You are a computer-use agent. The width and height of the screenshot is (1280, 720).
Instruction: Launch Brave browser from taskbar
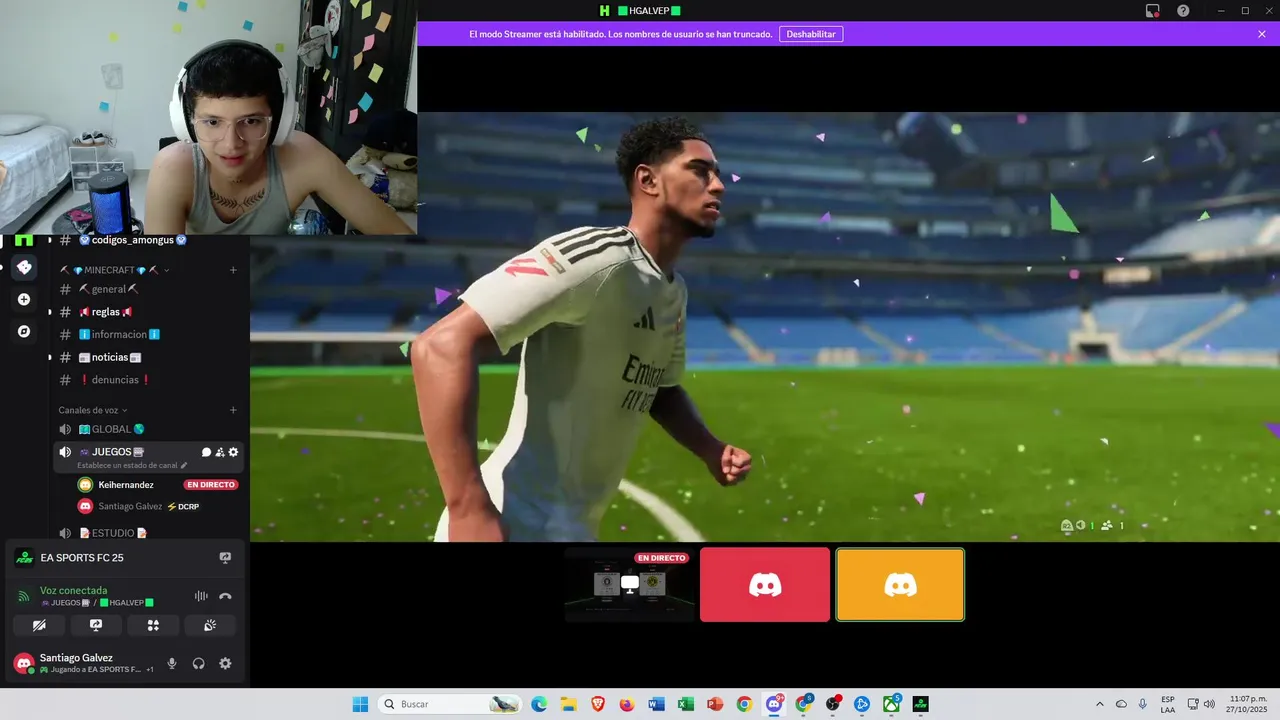598,704
